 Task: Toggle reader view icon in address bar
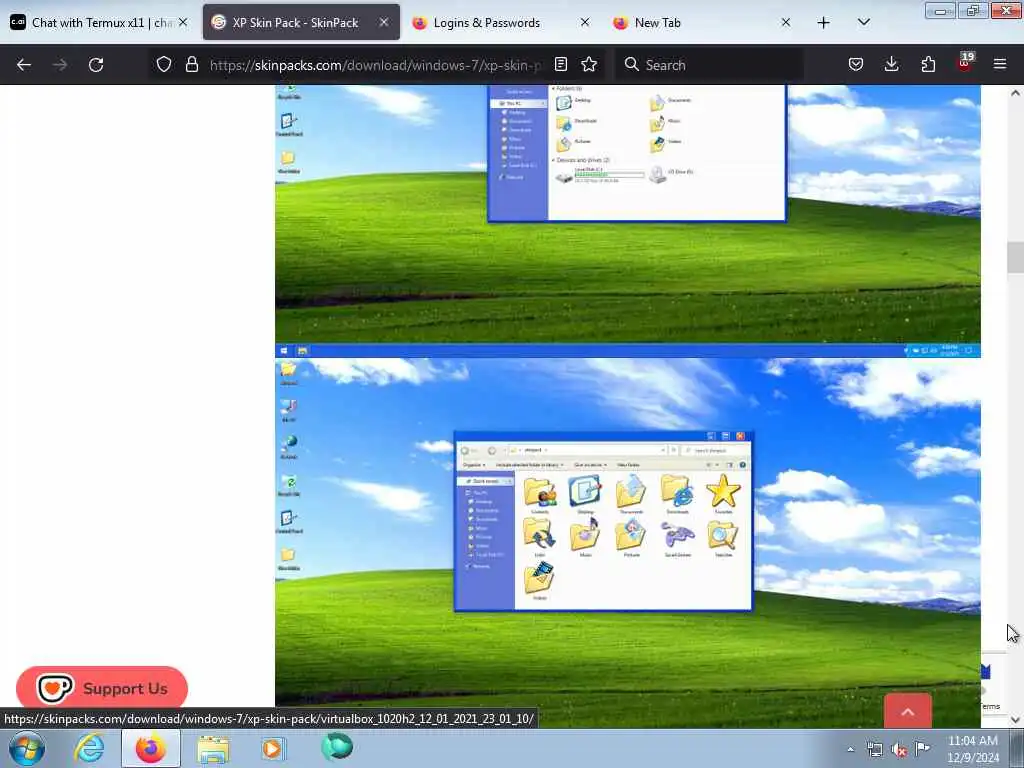click(x=560, y=64)
